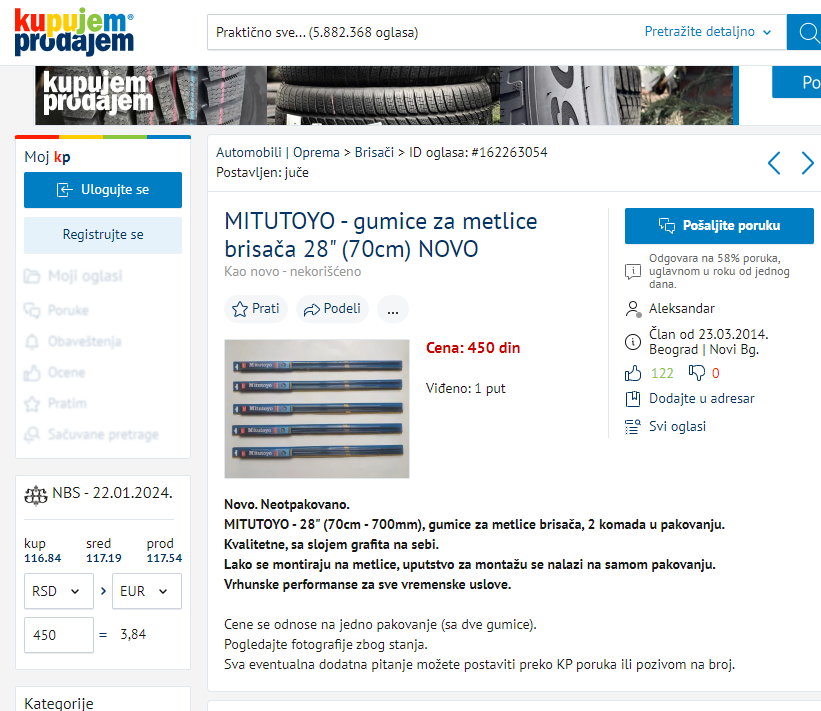Click the kupujemprodajem logo
Viewport: 821px width, 711px height.
74,31
